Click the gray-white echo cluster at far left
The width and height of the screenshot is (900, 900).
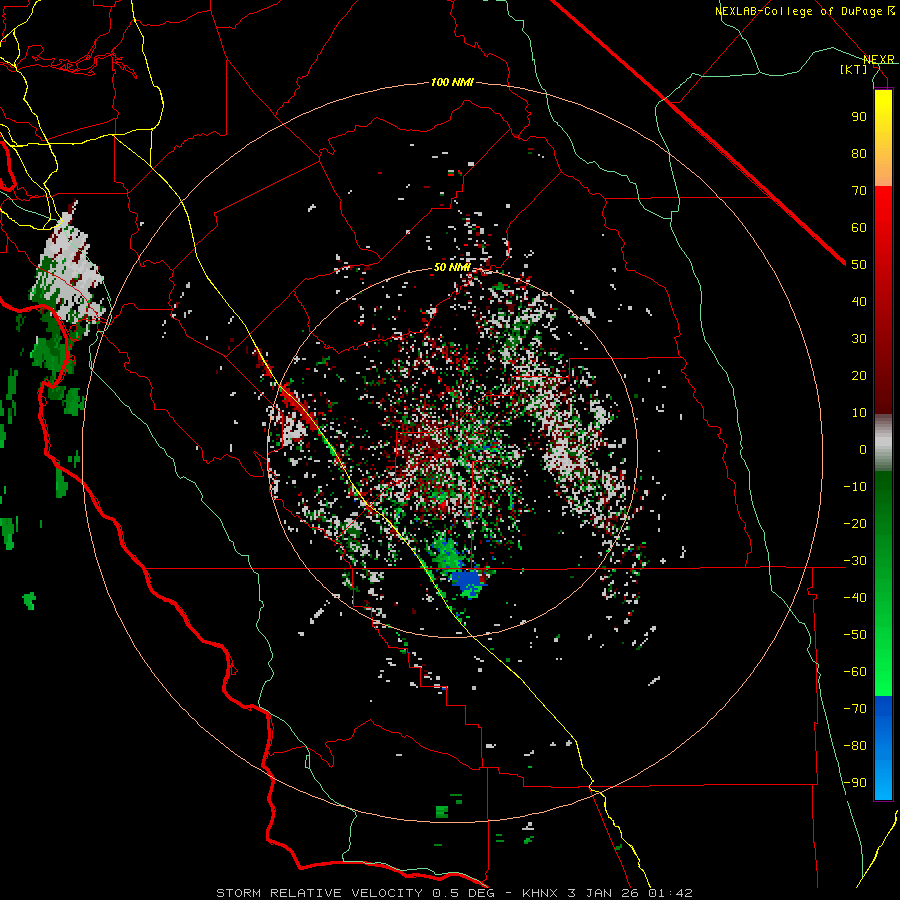click(68, 270)
